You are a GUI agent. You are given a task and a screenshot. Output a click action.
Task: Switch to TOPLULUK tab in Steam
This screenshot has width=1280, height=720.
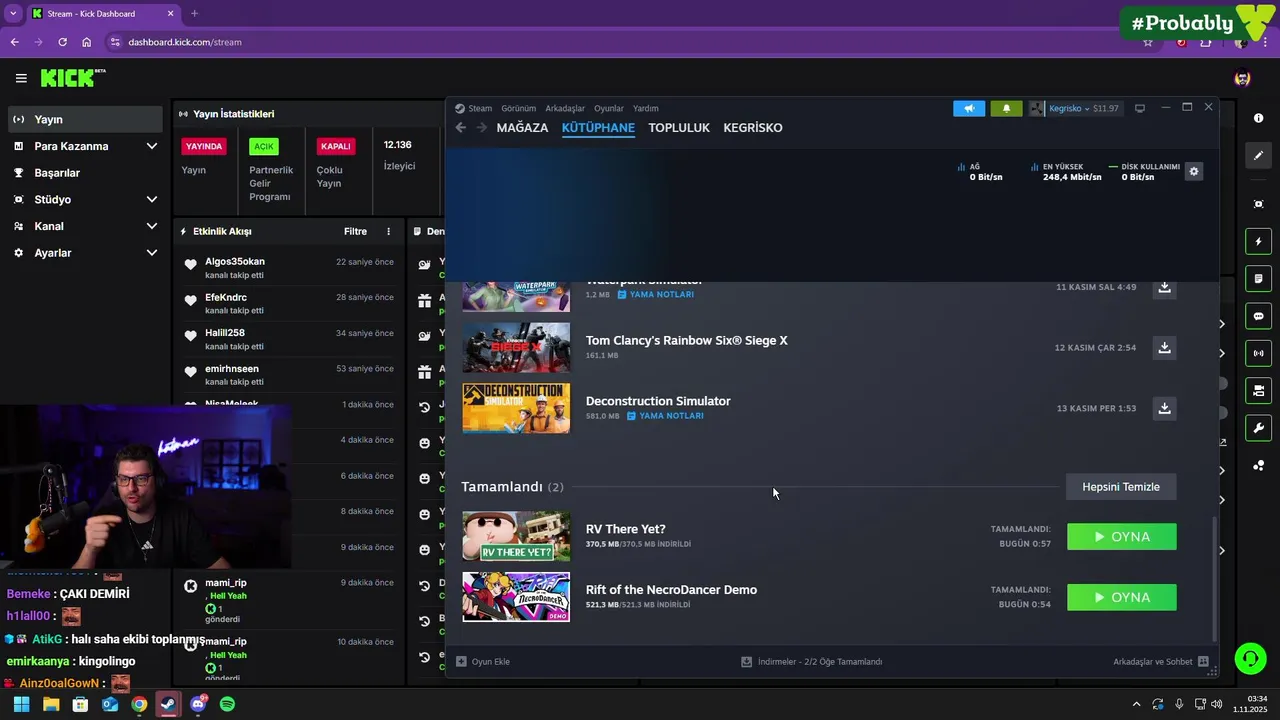pos(679,128)
